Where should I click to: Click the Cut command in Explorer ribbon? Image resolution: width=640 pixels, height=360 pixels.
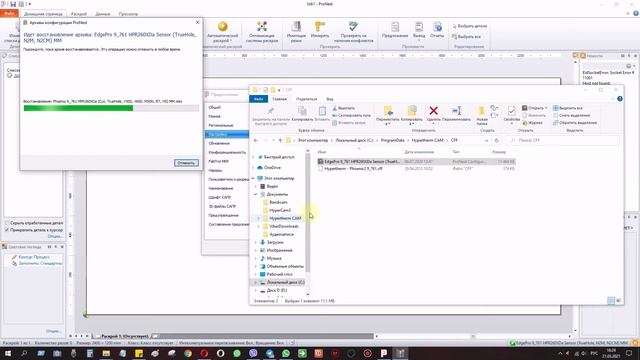tap(343, 108)
